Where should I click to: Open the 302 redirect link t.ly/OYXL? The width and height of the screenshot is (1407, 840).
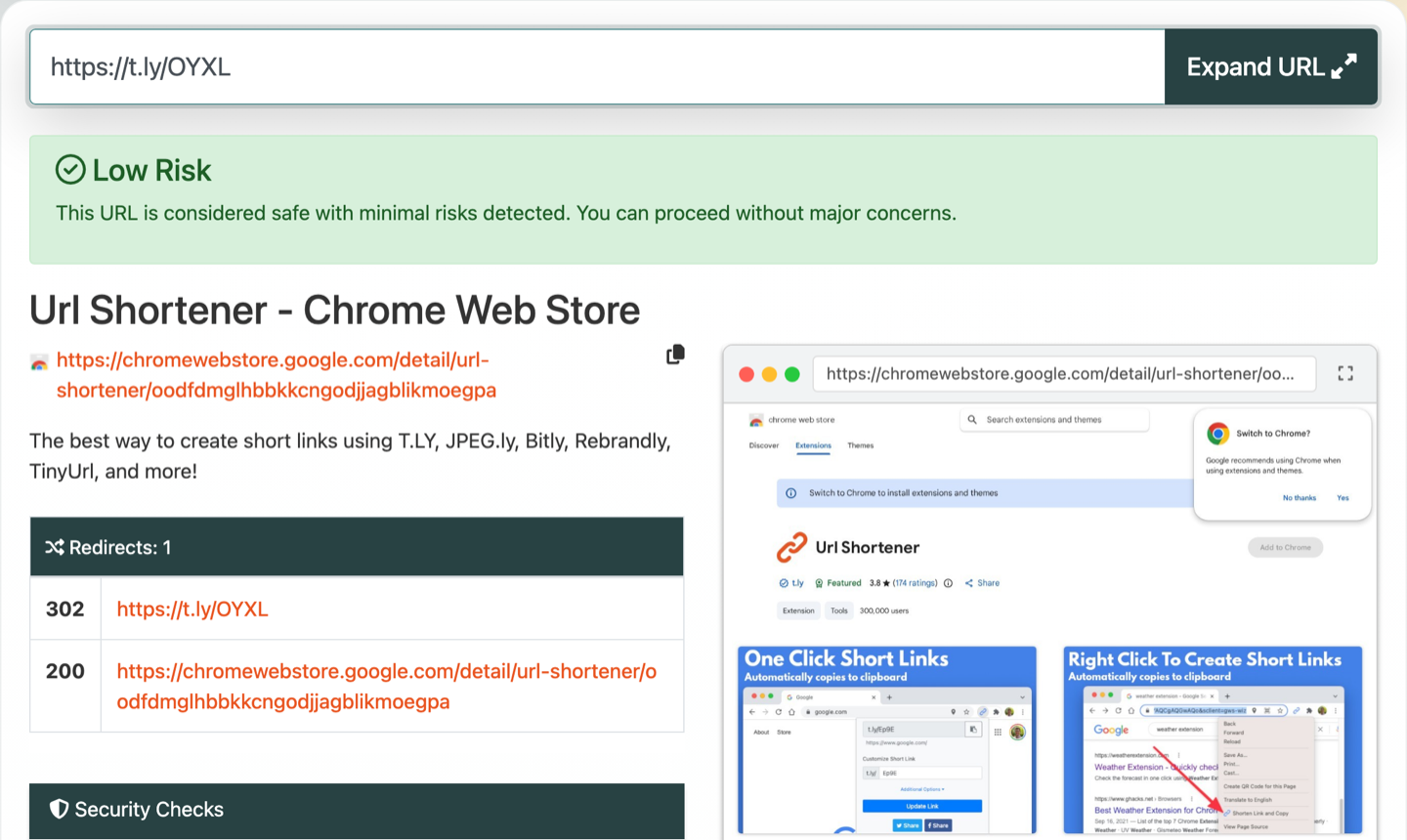[x=192, y=609]
